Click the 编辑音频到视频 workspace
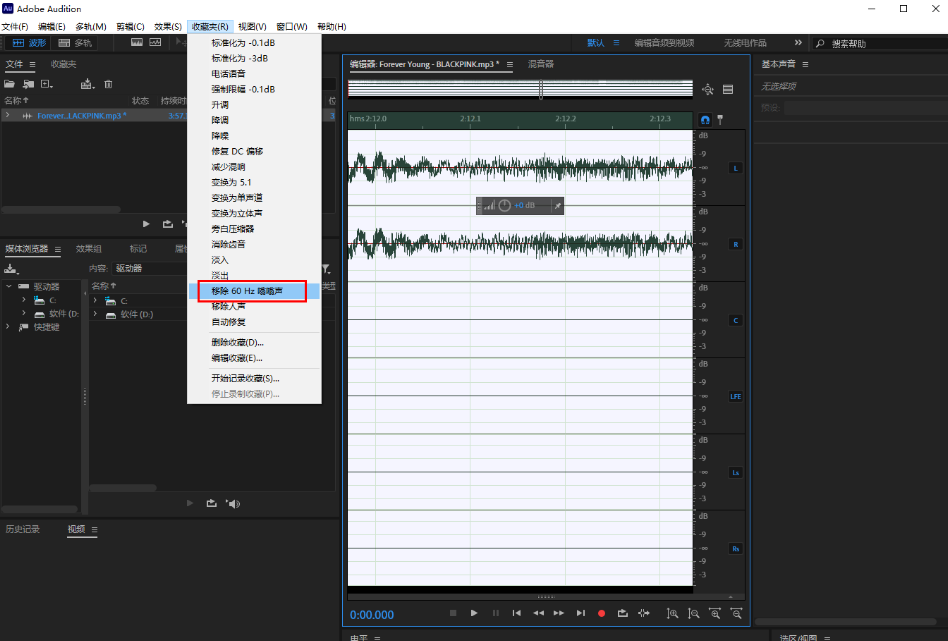Screen dimensions: 948x641 tap(663, 43)
